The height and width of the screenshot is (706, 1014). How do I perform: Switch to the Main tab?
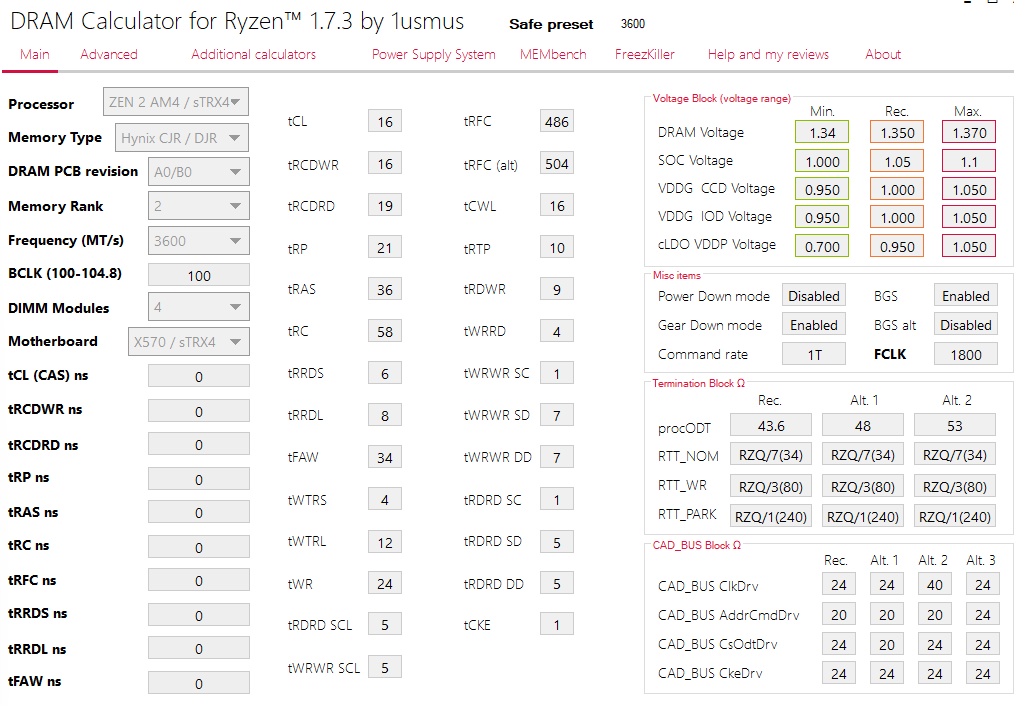[35, 54]
